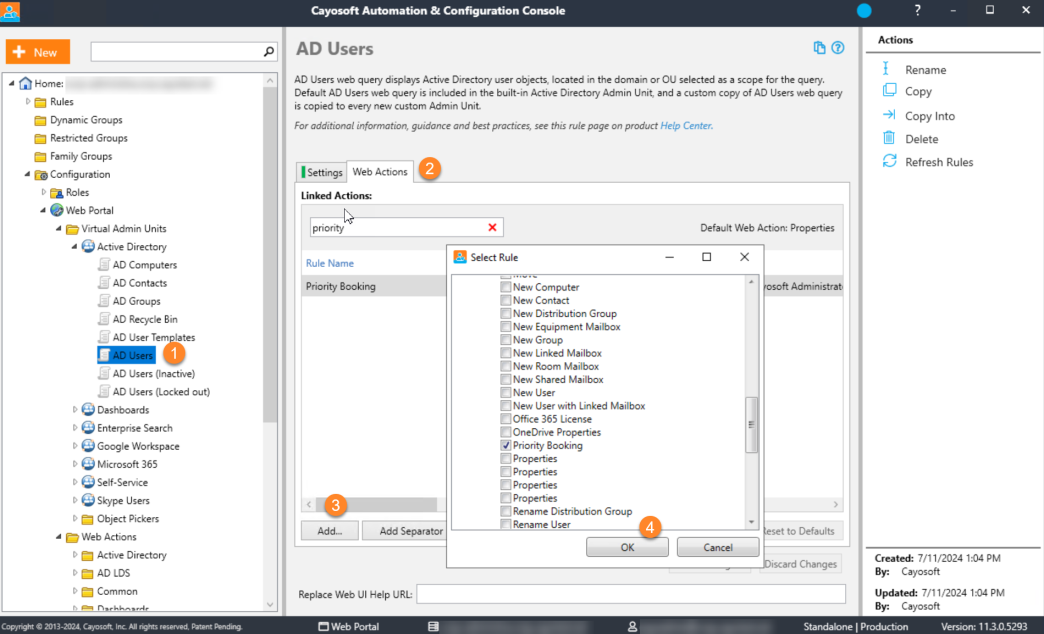
Task: Click the Copy action icon
Action: point(890,90)
